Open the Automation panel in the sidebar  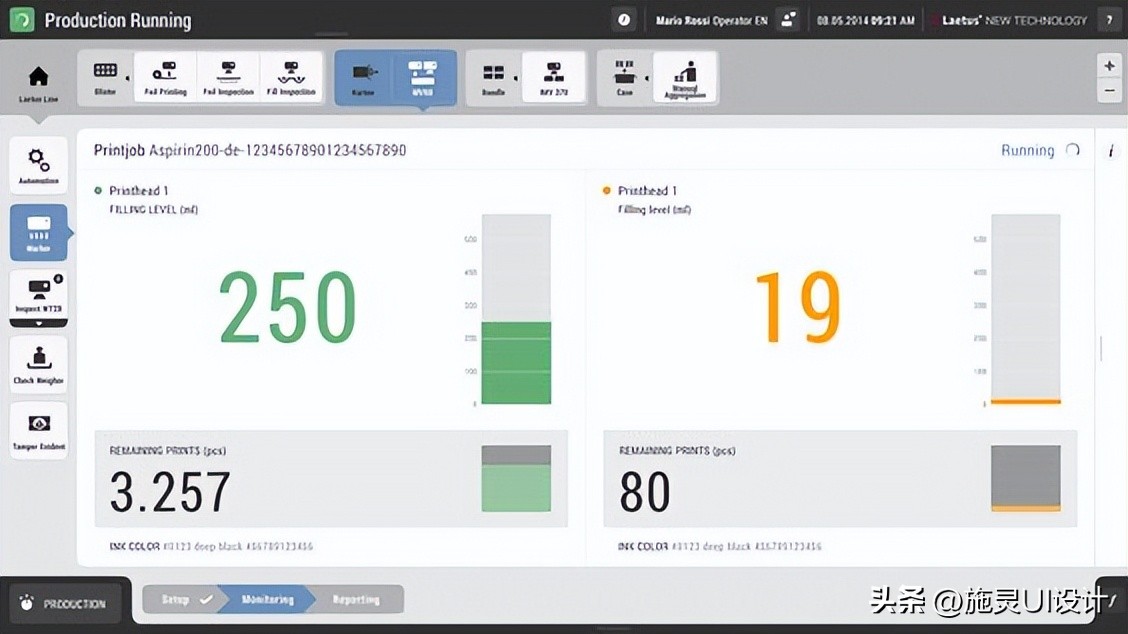[39, 164]
